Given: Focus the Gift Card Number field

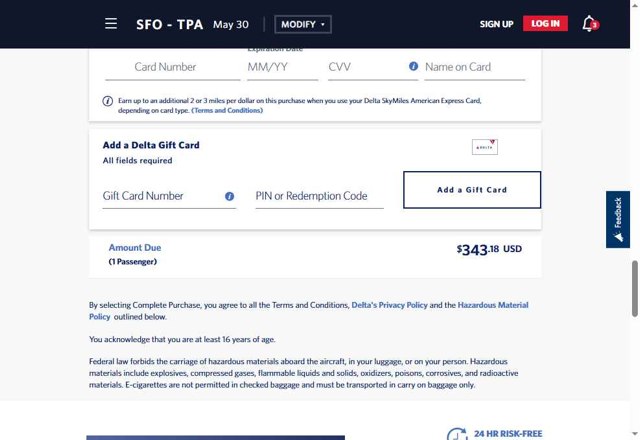Looking at the screenshot, I should point(160,196).
